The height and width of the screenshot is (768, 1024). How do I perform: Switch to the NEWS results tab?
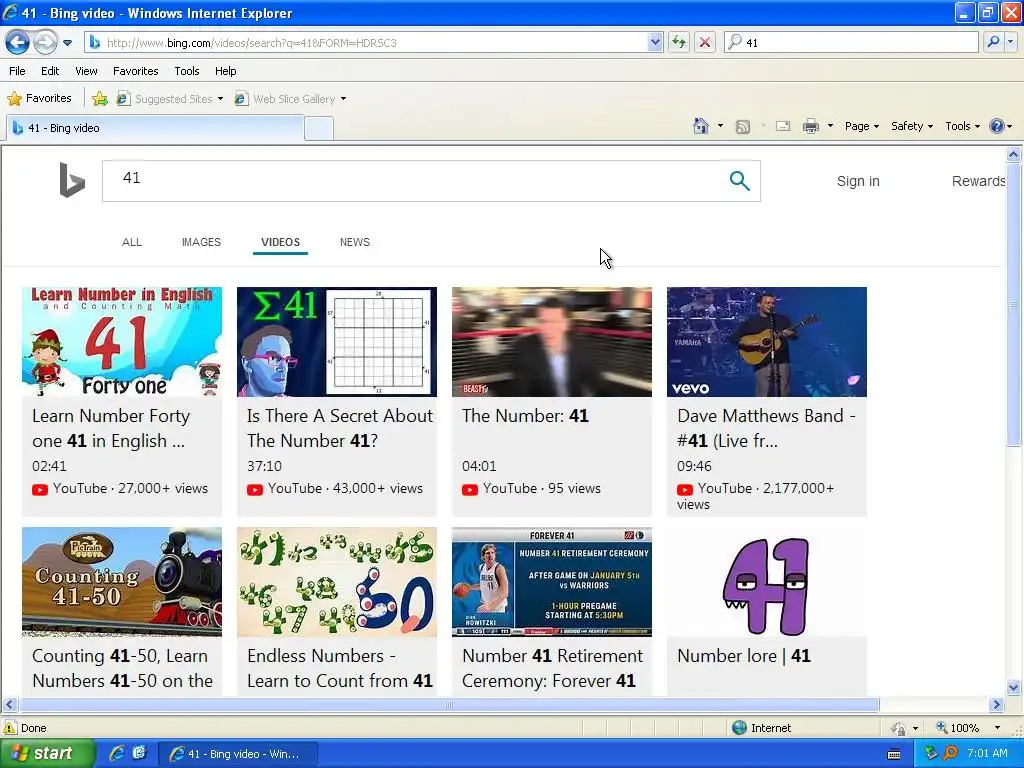click(355, 242)
